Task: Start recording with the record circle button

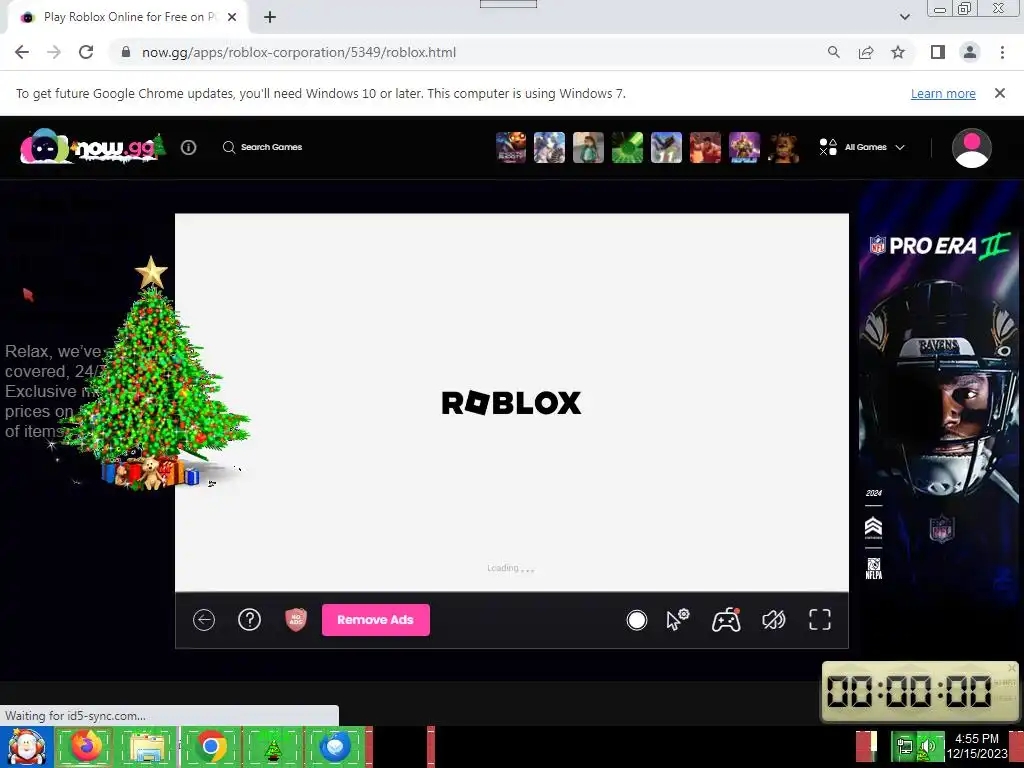Action: click(x=637, y=620)
